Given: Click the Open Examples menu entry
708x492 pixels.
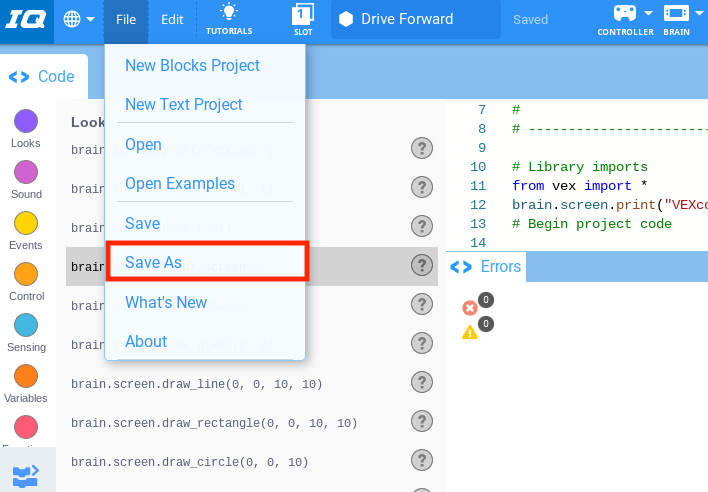Looking at the screenshot, I should click(x=180, y=184).
